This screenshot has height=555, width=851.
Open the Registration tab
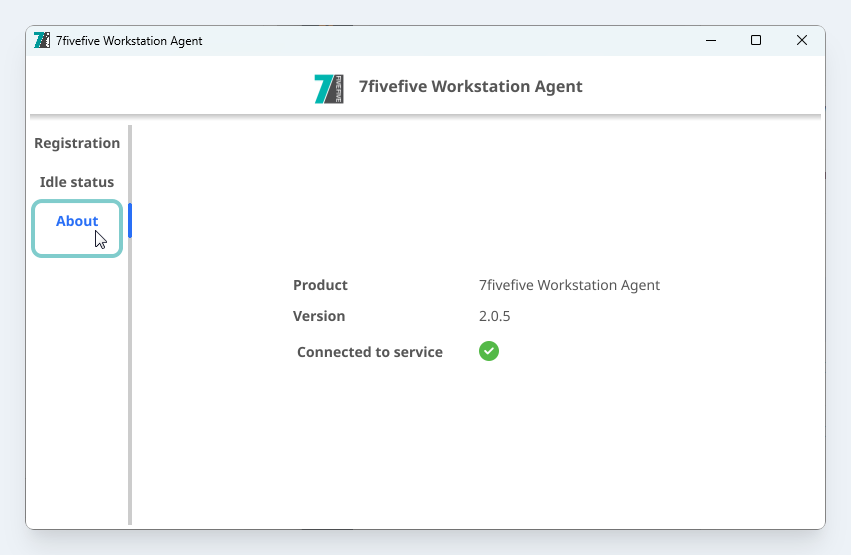[77, 143]
